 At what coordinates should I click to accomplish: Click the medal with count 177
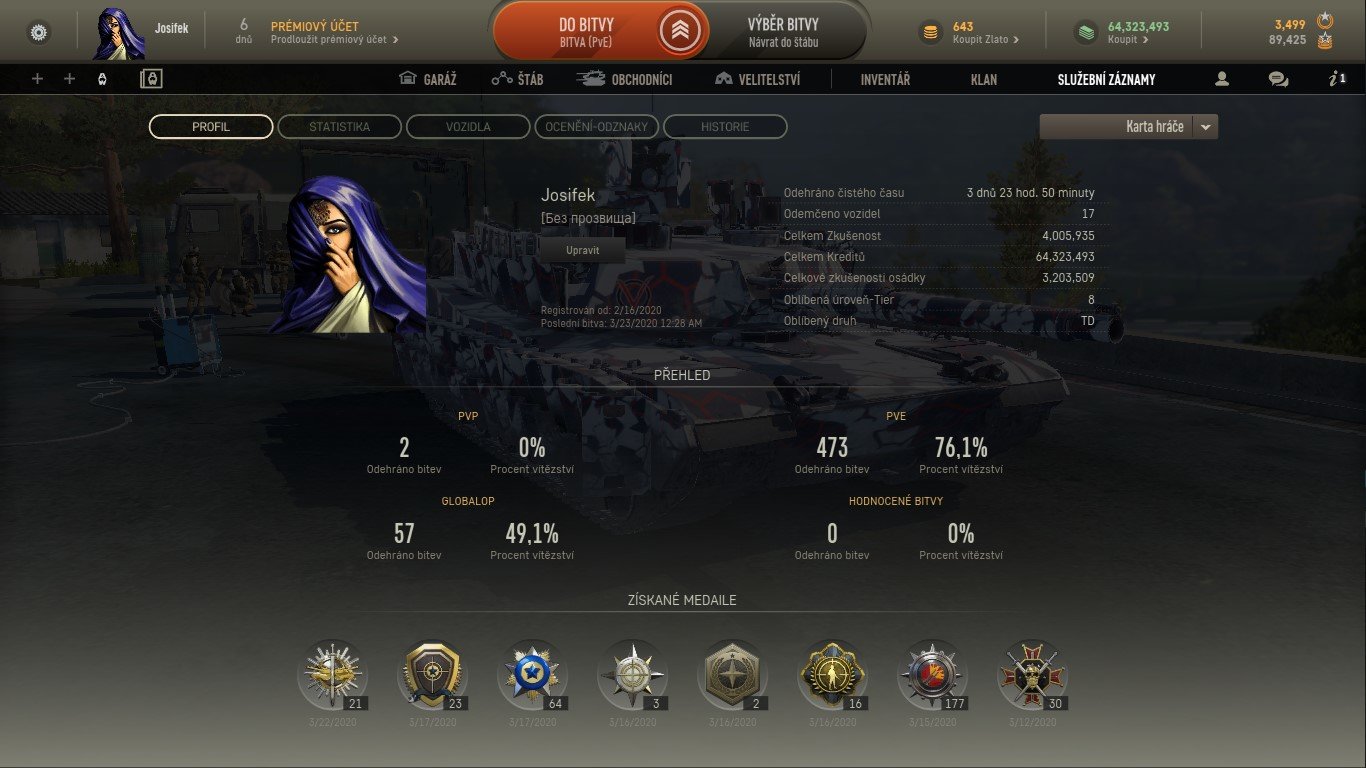(x=932, y=674)
